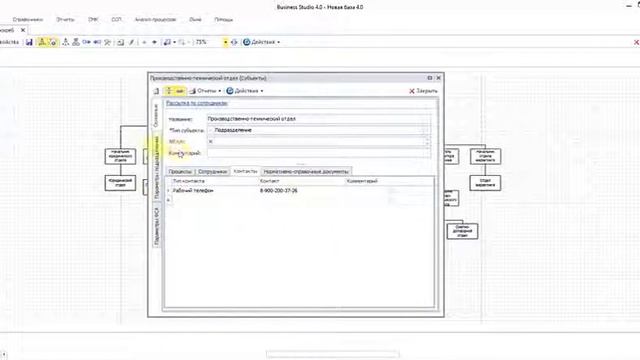Open the Справочники menu

[28, 20]
